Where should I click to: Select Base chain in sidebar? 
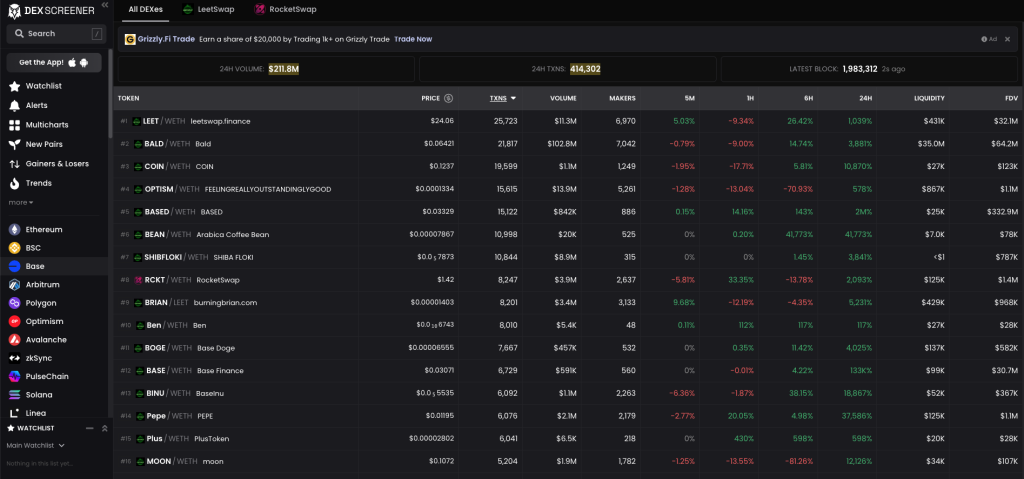pyautogui.click(x=54, y=266)
